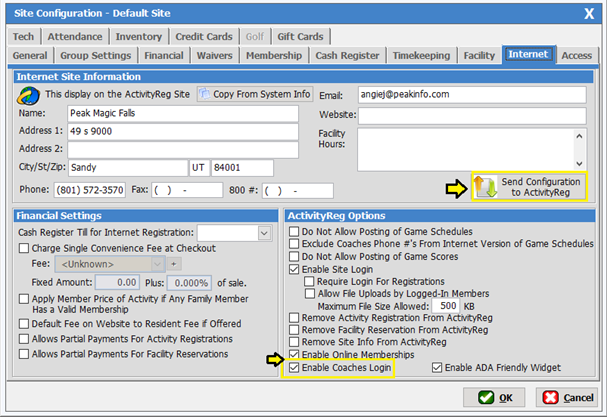Click the Internet Explorer ActivityReg site icon

pyautogui.click(x=27, y=95)
